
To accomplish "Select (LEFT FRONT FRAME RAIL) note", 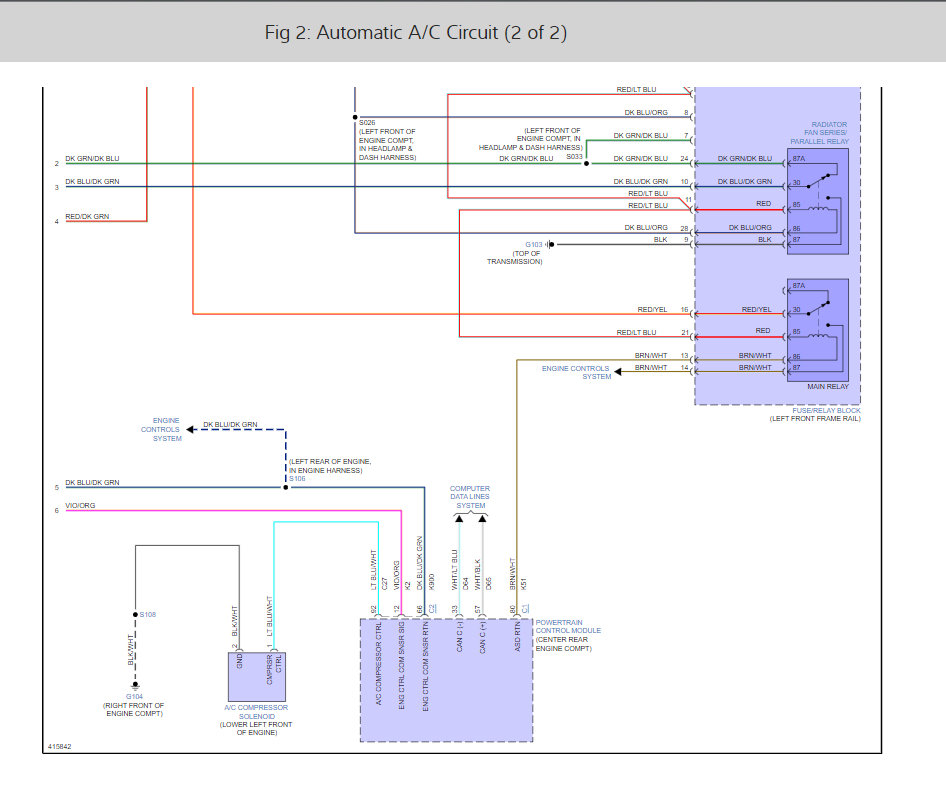I will click(815, 419).
